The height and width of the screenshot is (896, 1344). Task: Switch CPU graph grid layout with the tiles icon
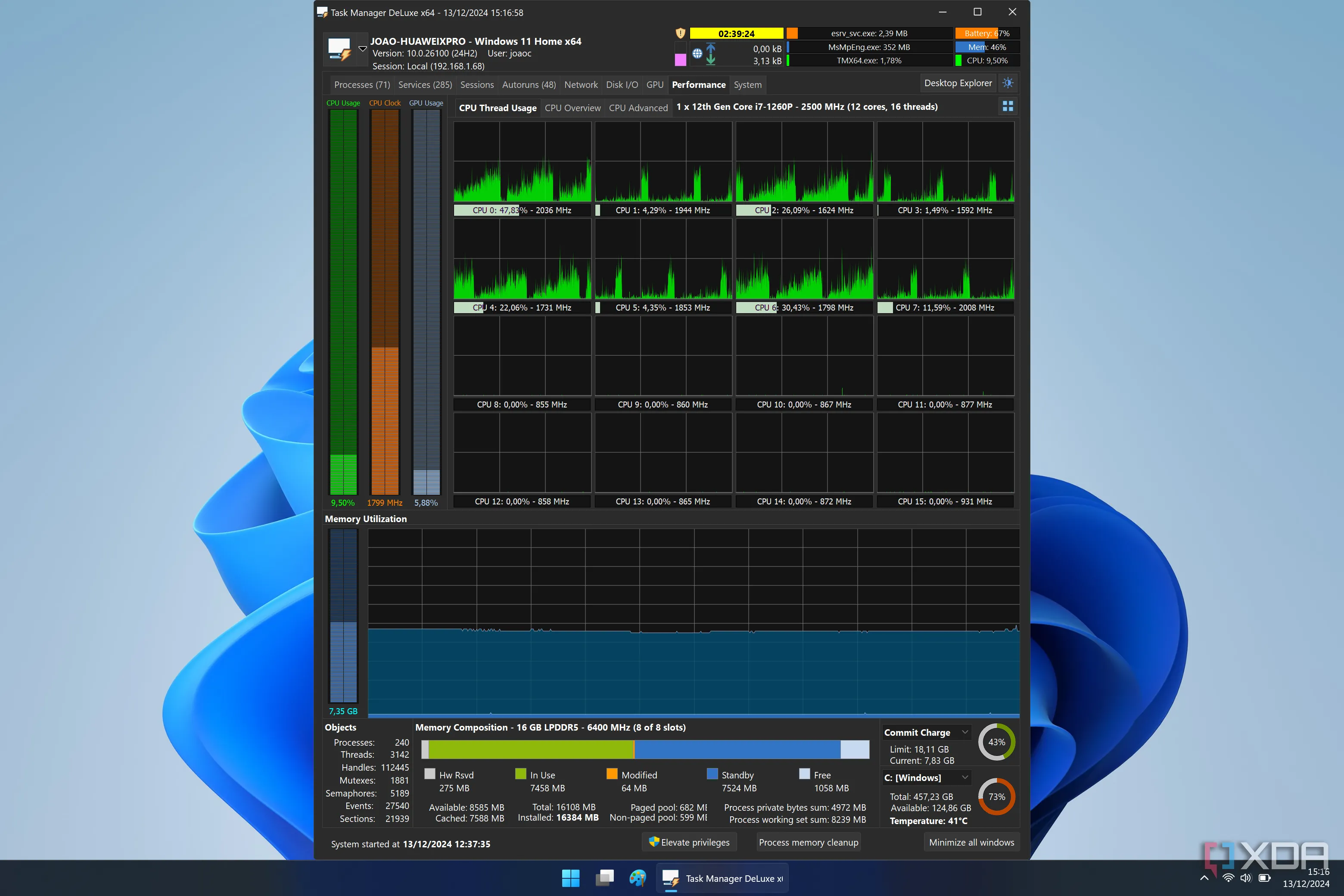click(1008, 106)
